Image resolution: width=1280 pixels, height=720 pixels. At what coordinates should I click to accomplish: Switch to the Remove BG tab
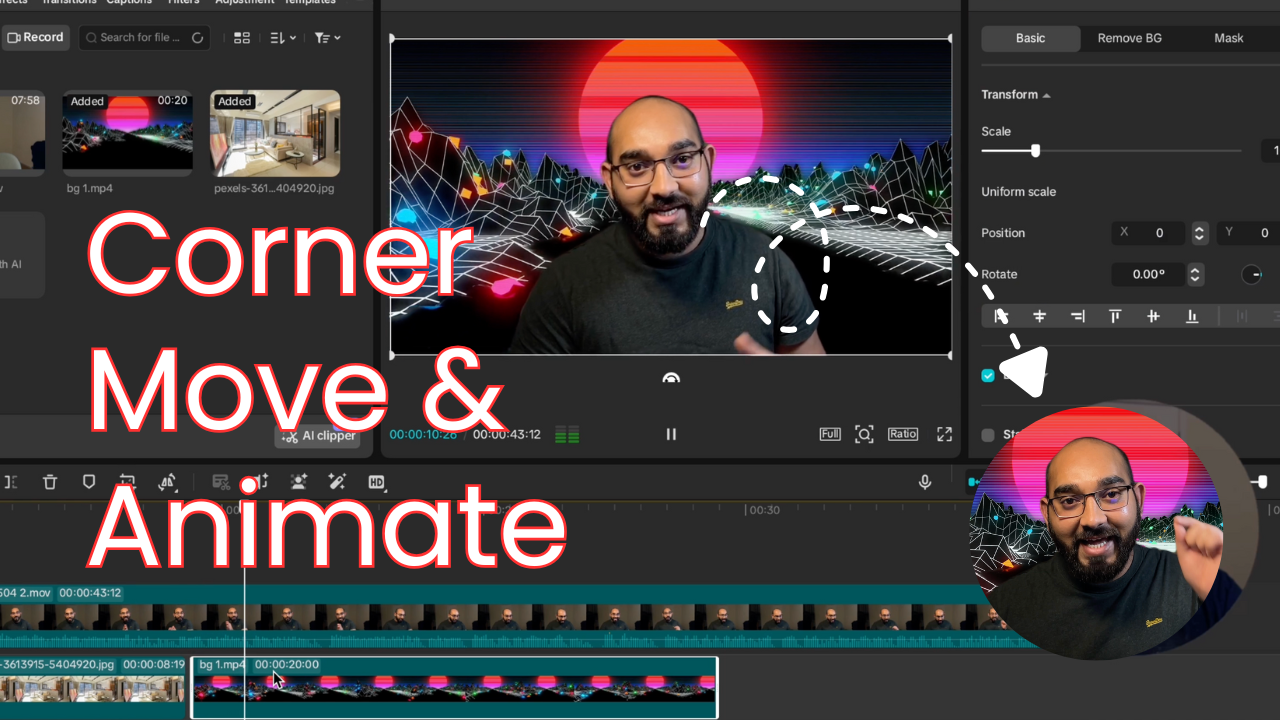[x=1129, y=38]
